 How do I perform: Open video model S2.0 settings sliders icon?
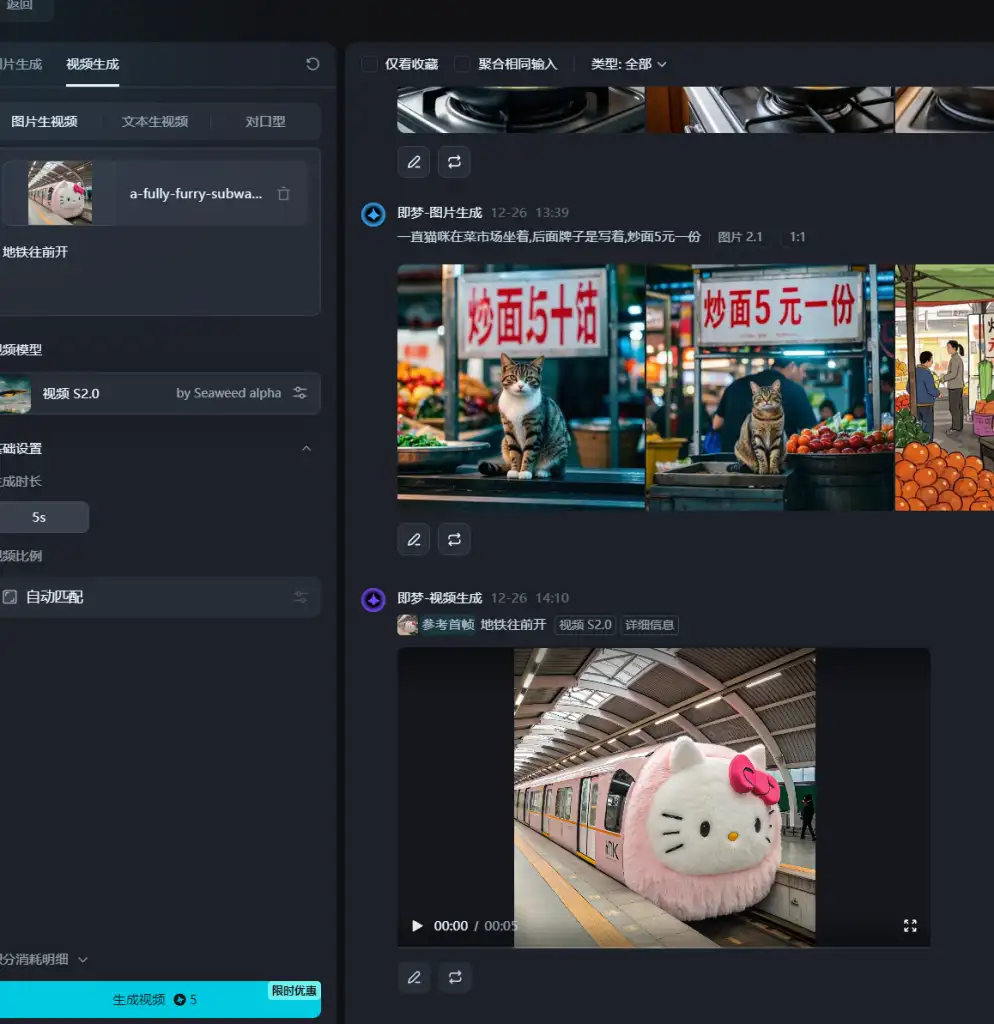[x=300, y=393]
